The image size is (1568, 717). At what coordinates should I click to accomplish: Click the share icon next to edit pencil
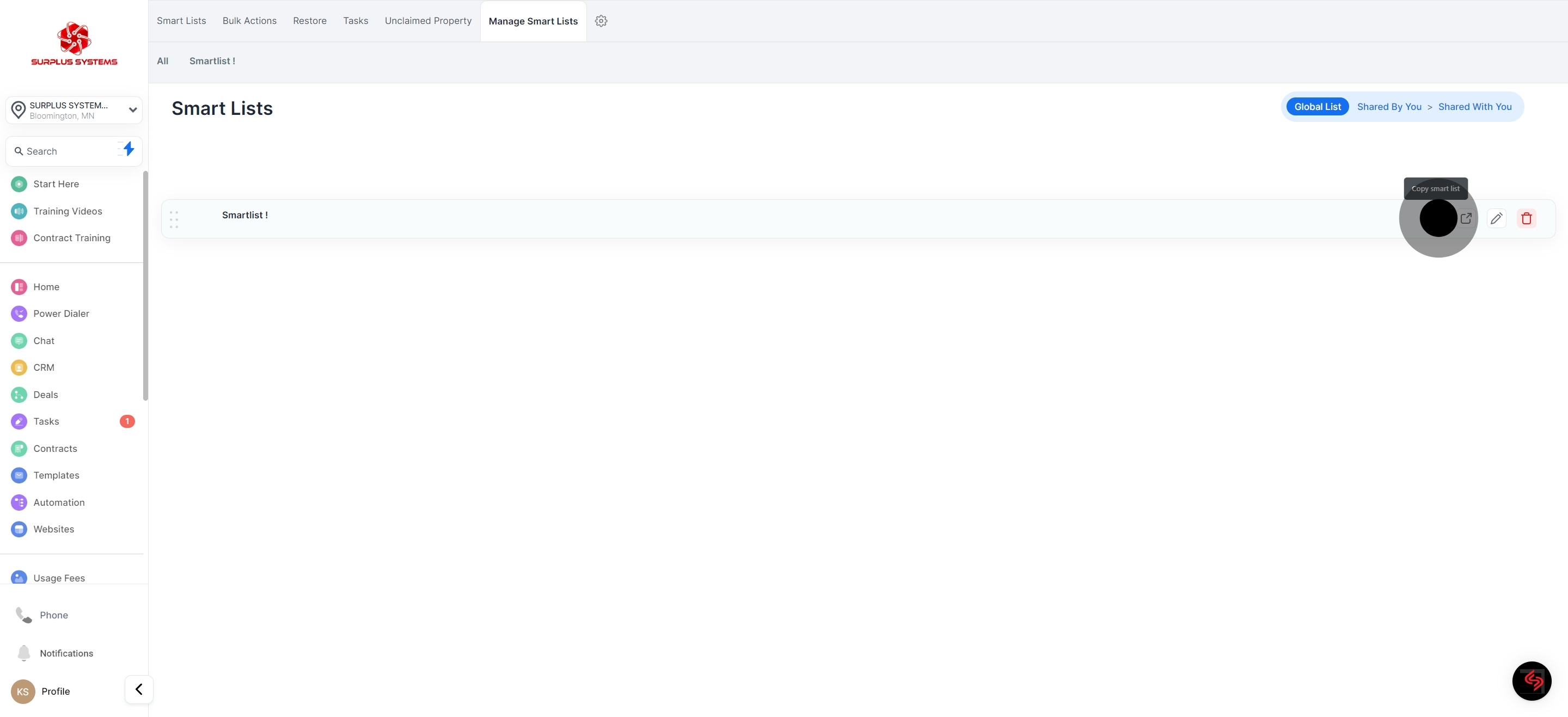[1466, 218]
